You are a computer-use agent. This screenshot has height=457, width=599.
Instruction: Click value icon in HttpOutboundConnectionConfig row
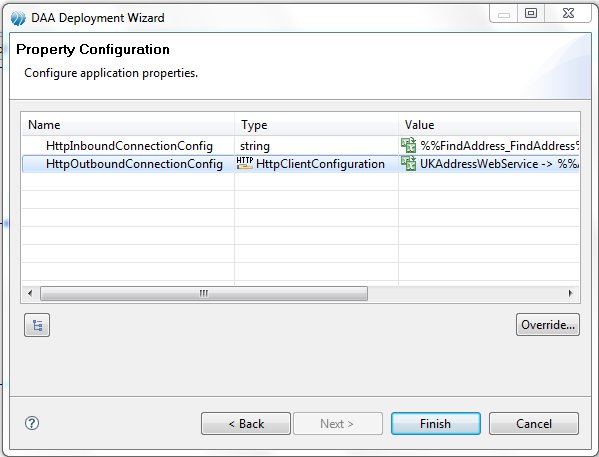click(x=408, y=164)
